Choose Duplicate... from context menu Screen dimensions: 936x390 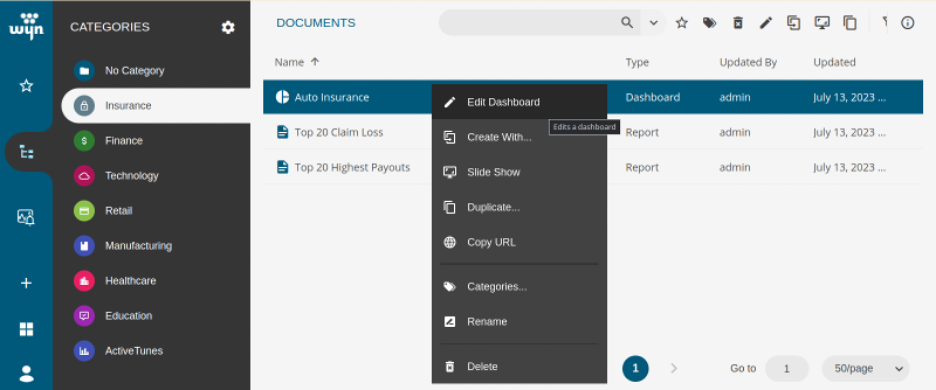[519, 207]
